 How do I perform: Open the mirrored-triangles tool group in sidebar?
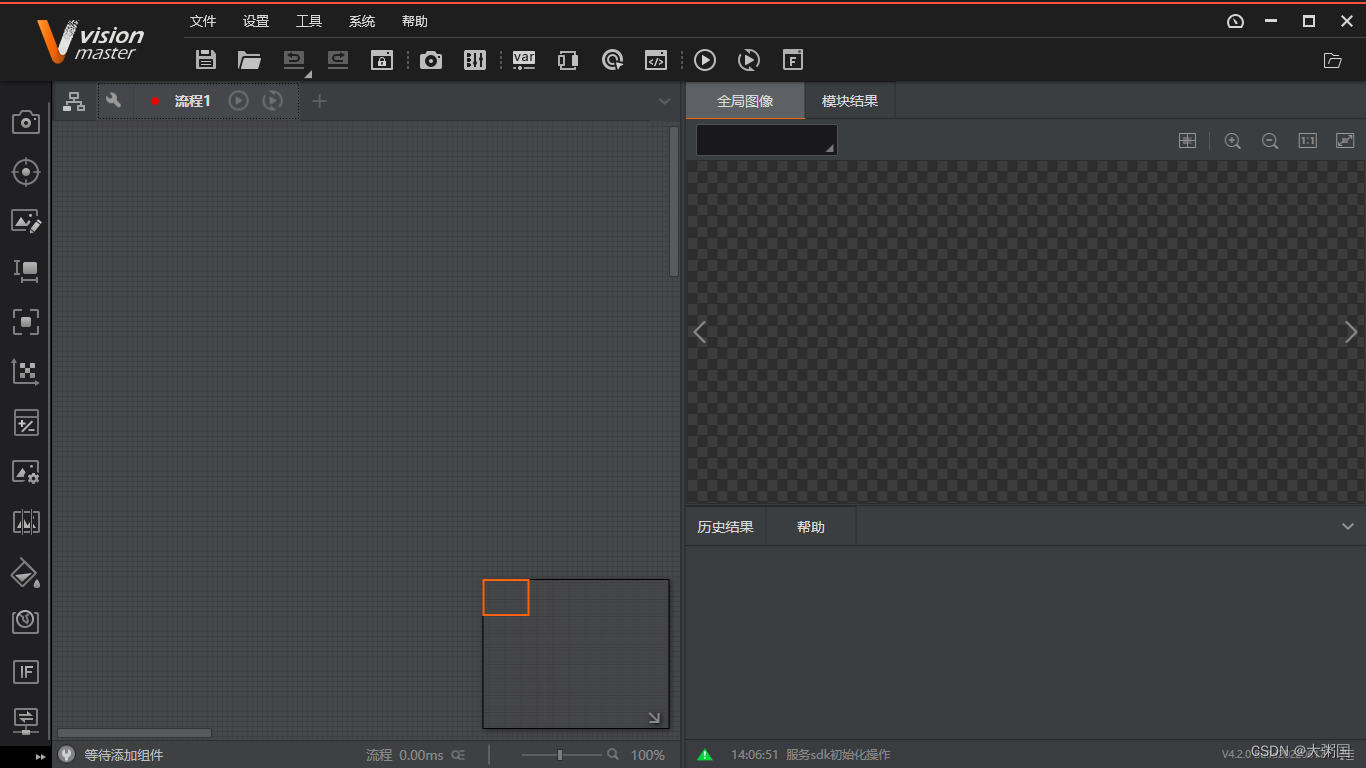pos(25,522)
